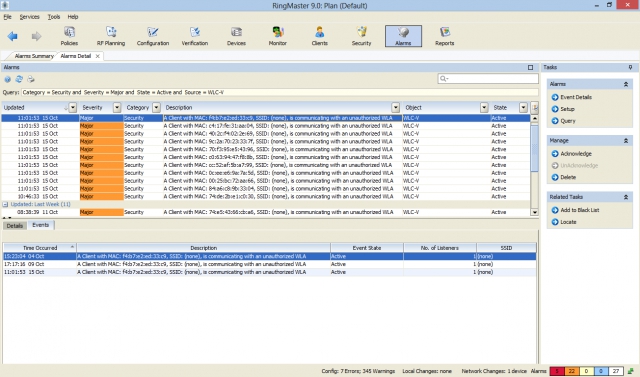Collapse the 'Updated: Last Week (11)' group
The width and height of the screenshot is (640, 377).
(5, 204)
